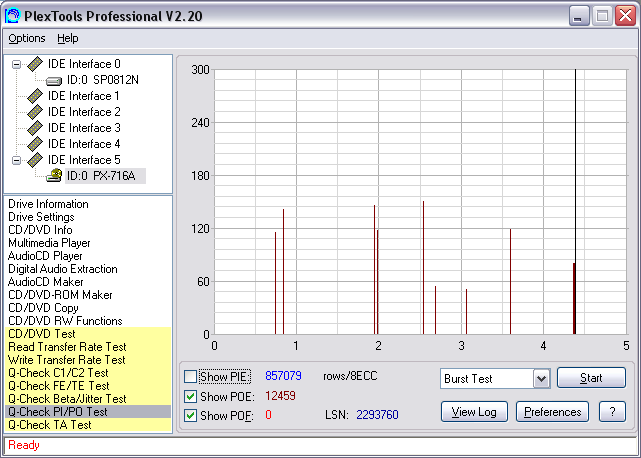The height and width of the screenshot is (458, 641).
Task: Collapse the IDE Interface 0 tree node
Action: click(x=16, y=64)
